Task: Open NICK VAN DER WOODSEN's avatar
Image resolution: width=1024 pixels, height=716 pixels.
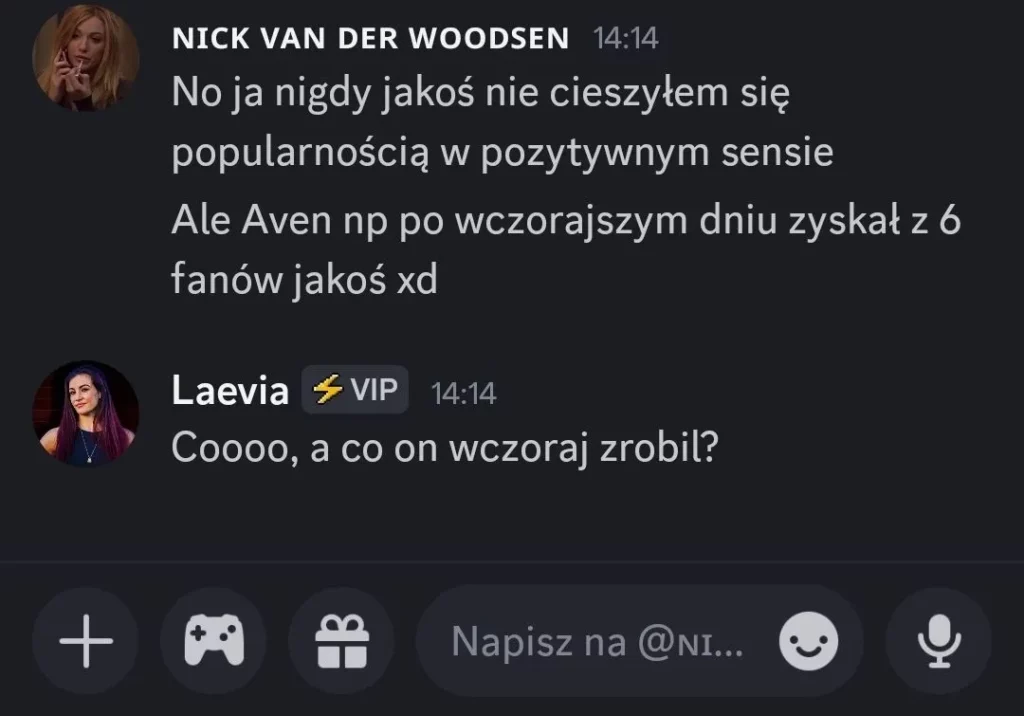Action: (x=86, y=57)
